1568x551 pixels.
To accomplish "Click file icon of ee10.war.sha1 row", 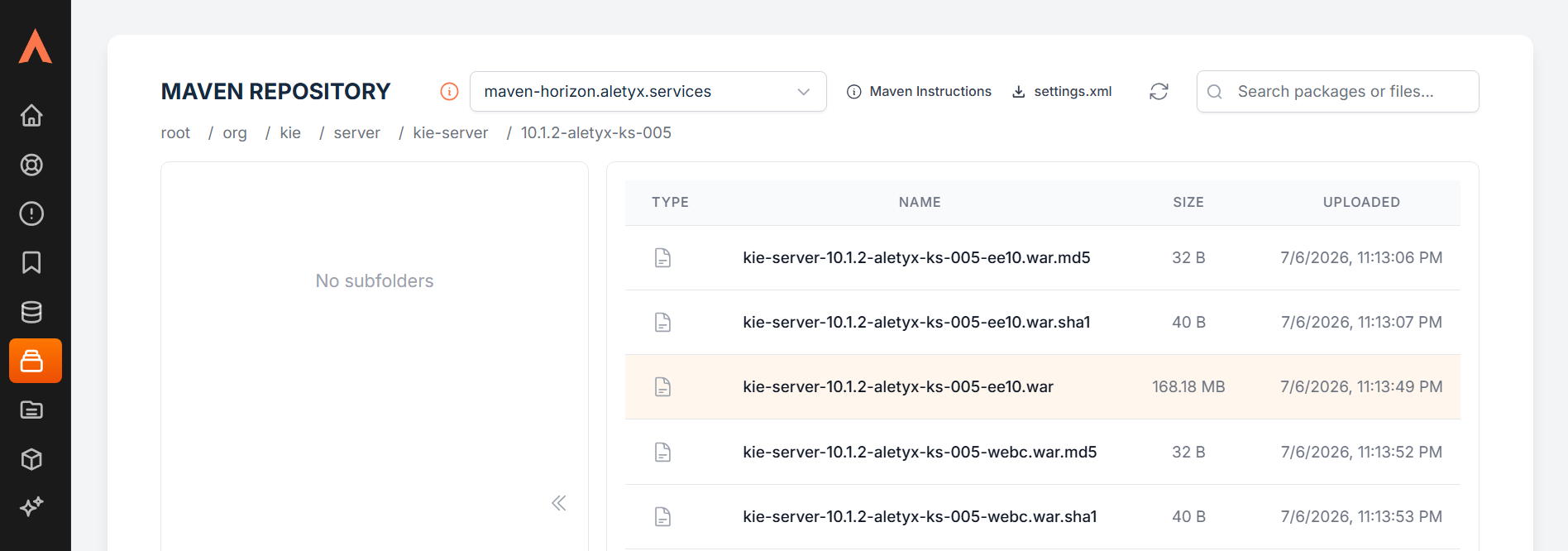I will (x=662, y=322).
